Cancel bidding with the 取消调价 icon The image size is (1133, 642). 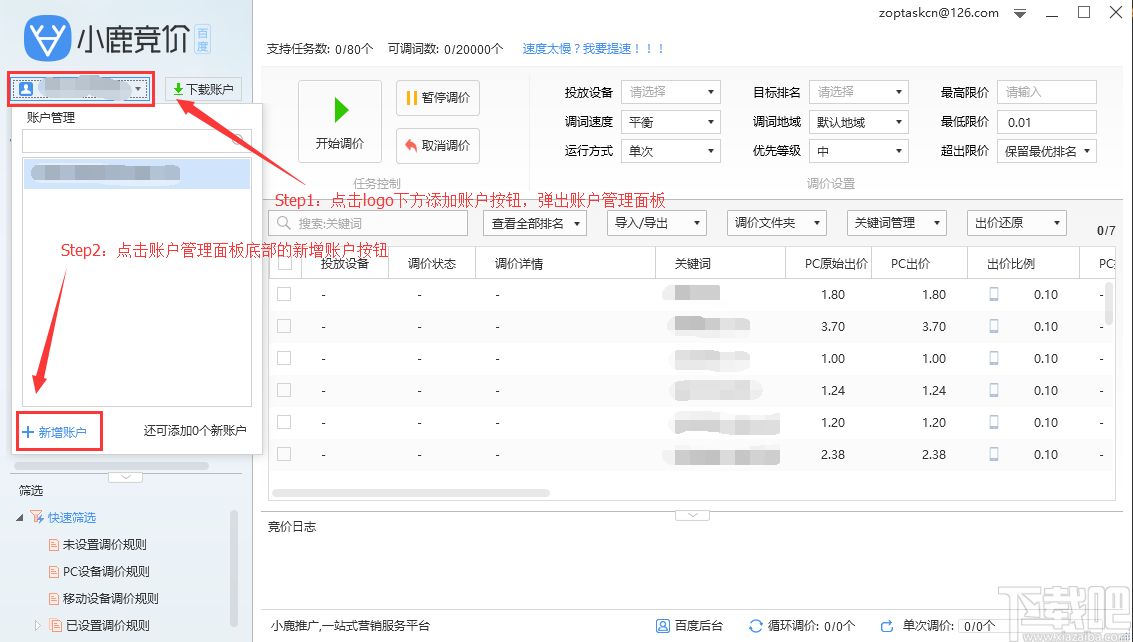(412, 145)
